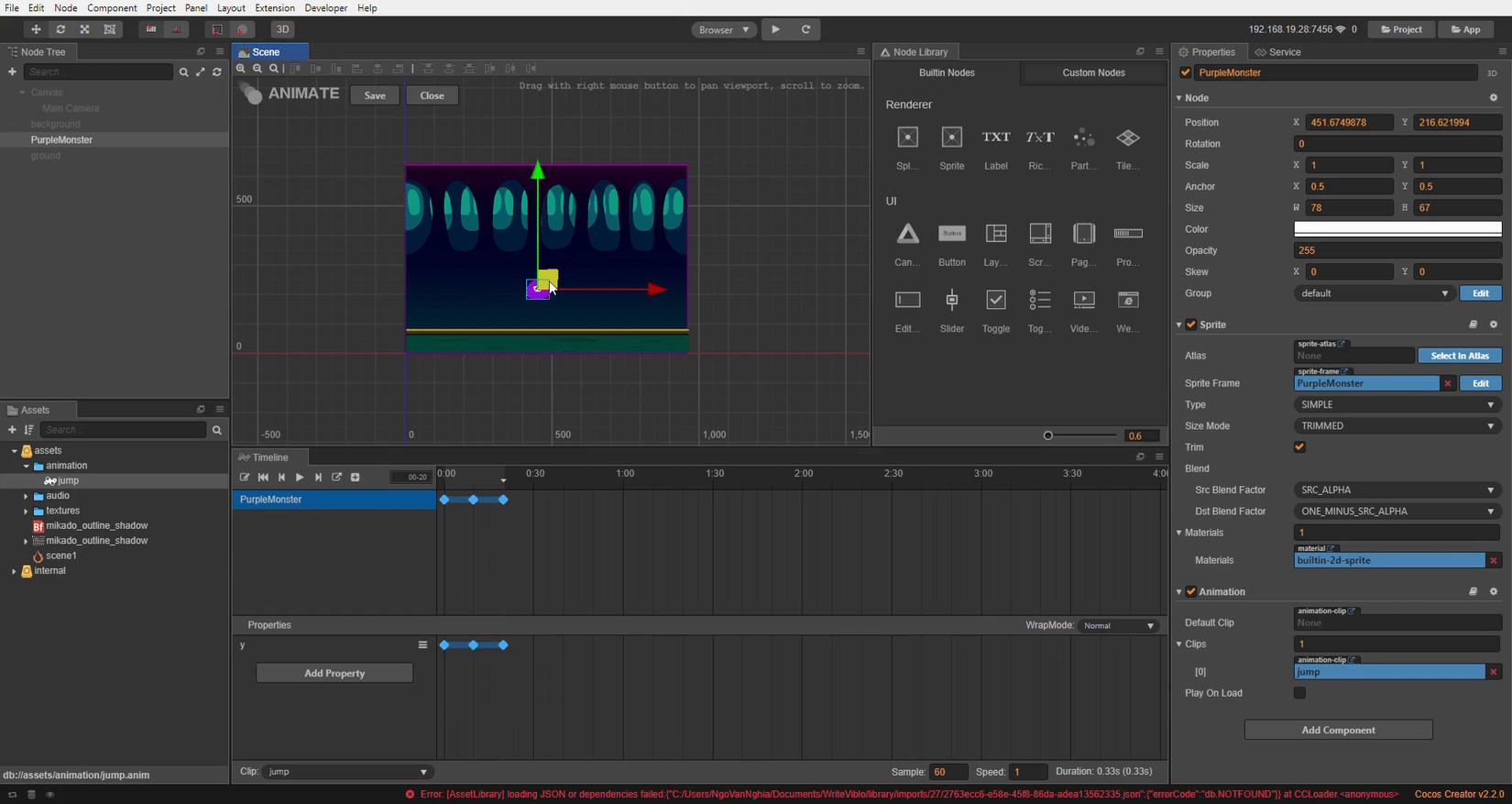1512x804 pixels.
Task: Click the refresh icon in Node Tree panel
Action: (217, 72)
